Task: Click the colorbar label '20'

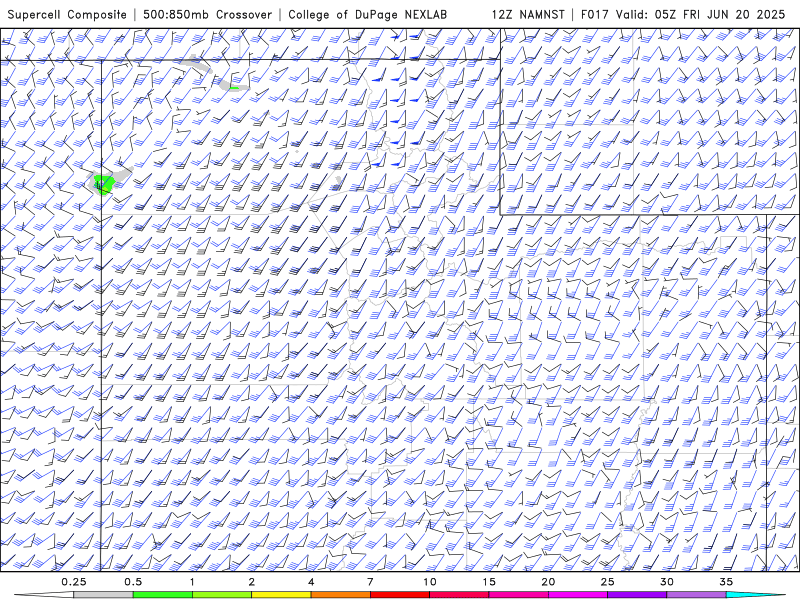Action: coord(548,582)
